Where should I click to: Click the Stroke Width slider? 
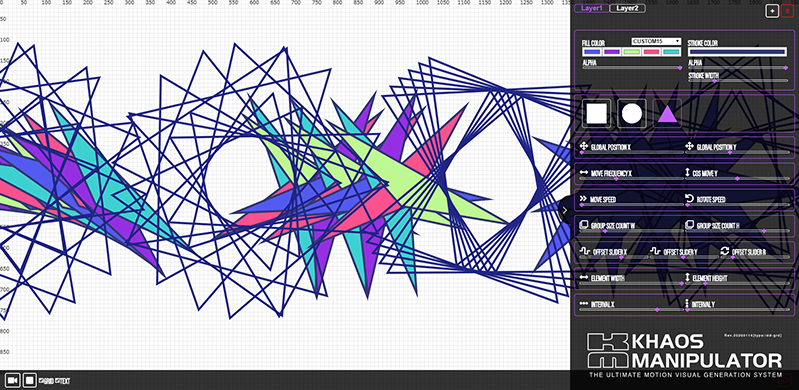737,81
